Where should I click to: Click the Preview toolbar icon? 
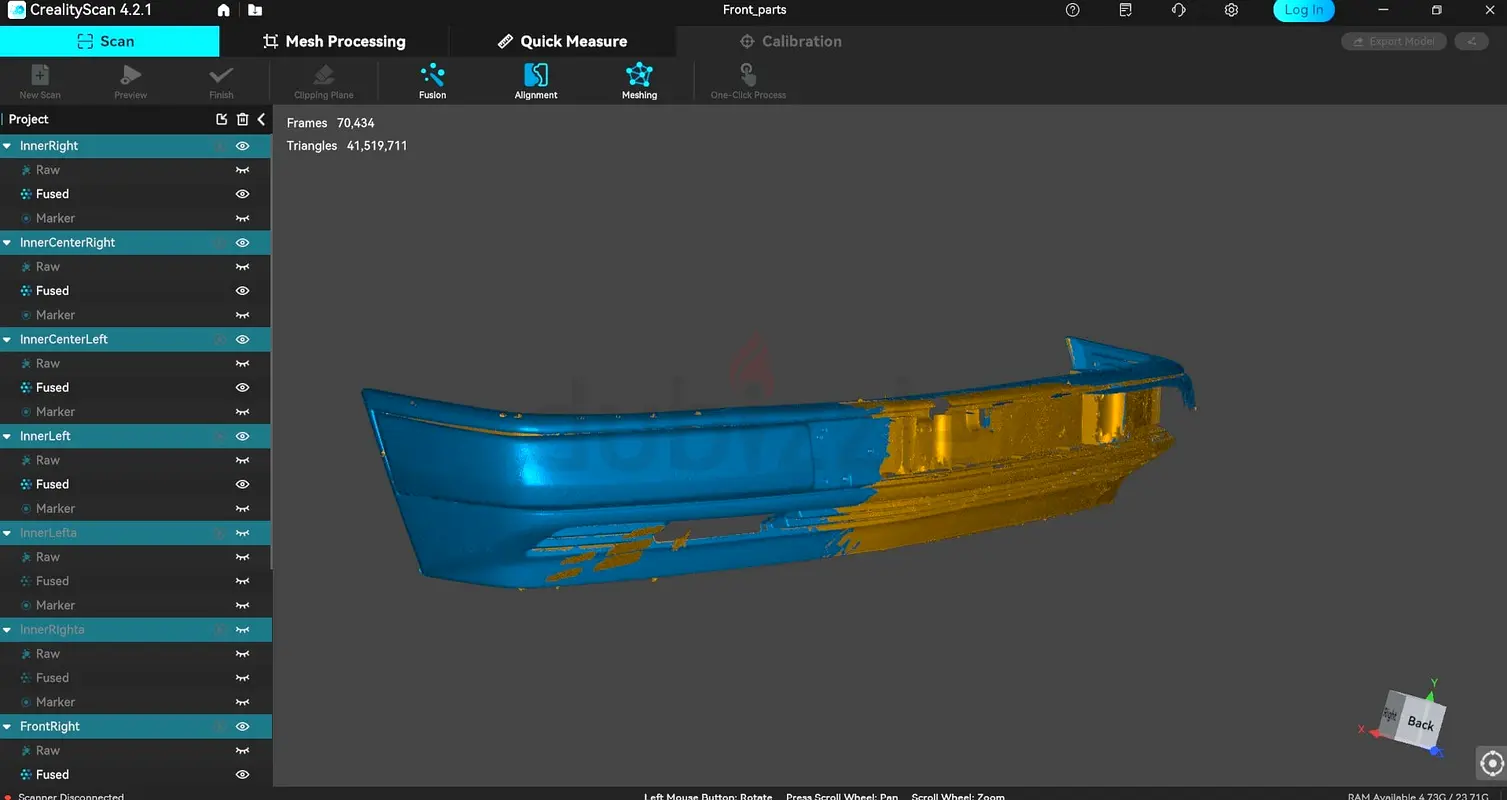[131, 81]
